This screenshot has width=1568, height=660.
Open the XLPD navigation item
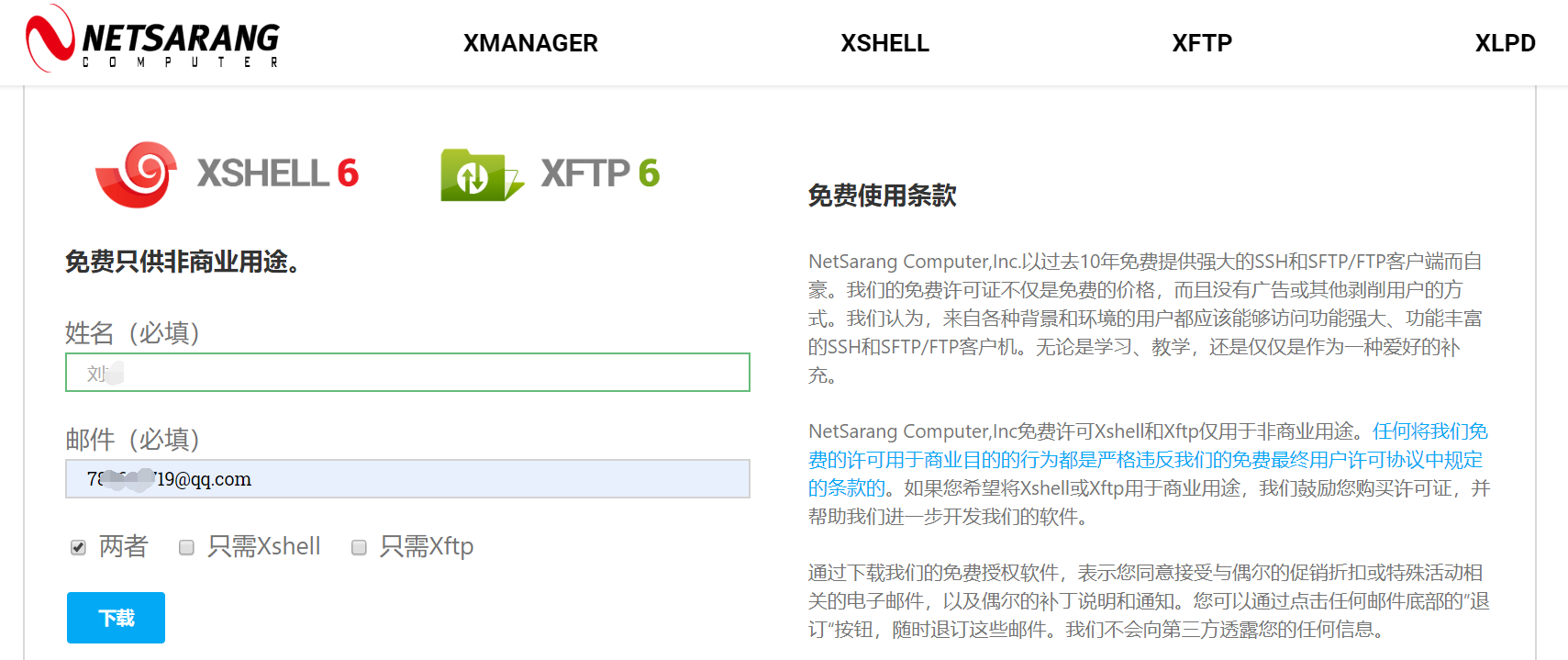coord(1505,43)
